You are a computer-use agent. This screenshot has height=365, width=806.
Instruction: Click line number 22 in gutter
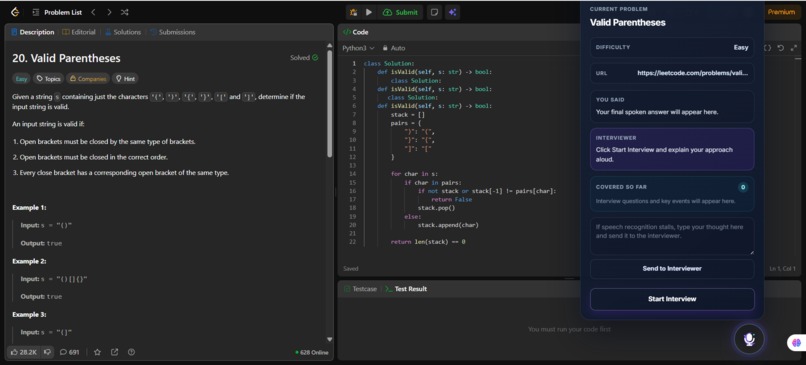click(352, 241)
